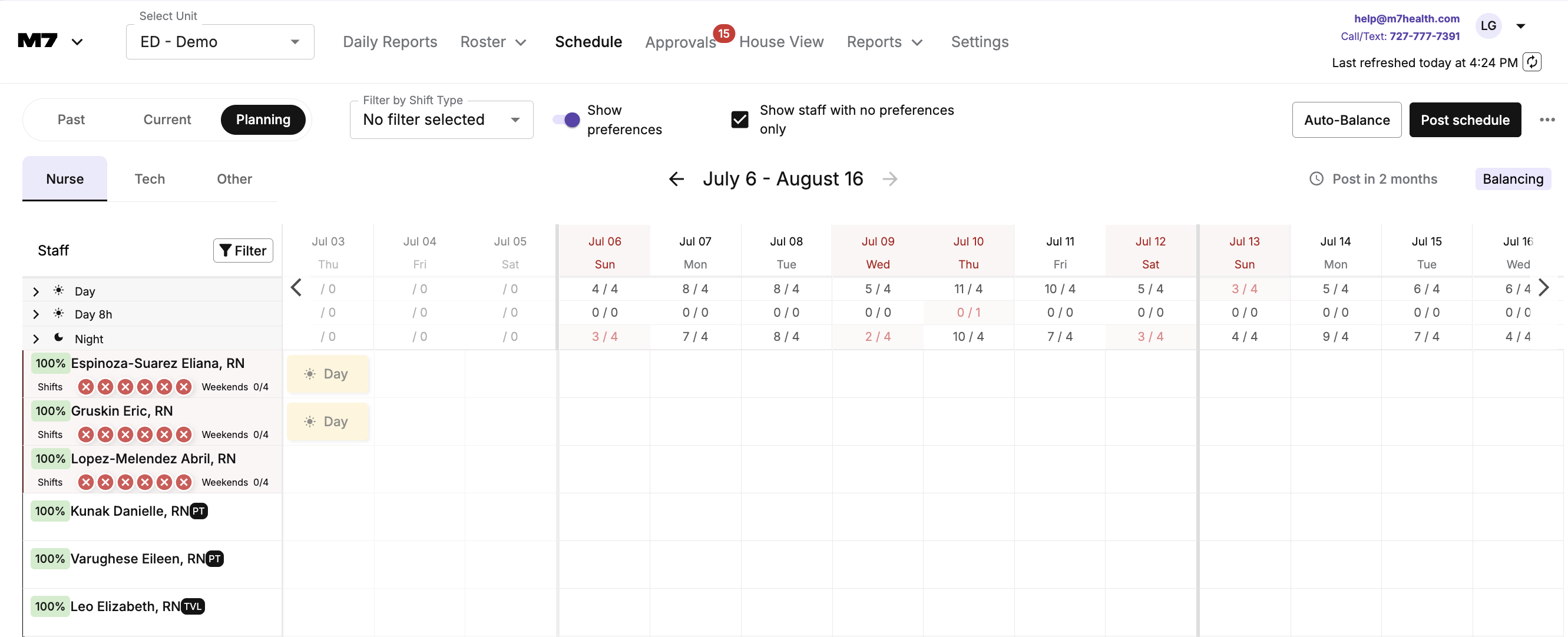This screenshot has width=1568, height=637.
Task: Click the refresh icon beside last refreshed time
Action: [x=1531, y=62]
